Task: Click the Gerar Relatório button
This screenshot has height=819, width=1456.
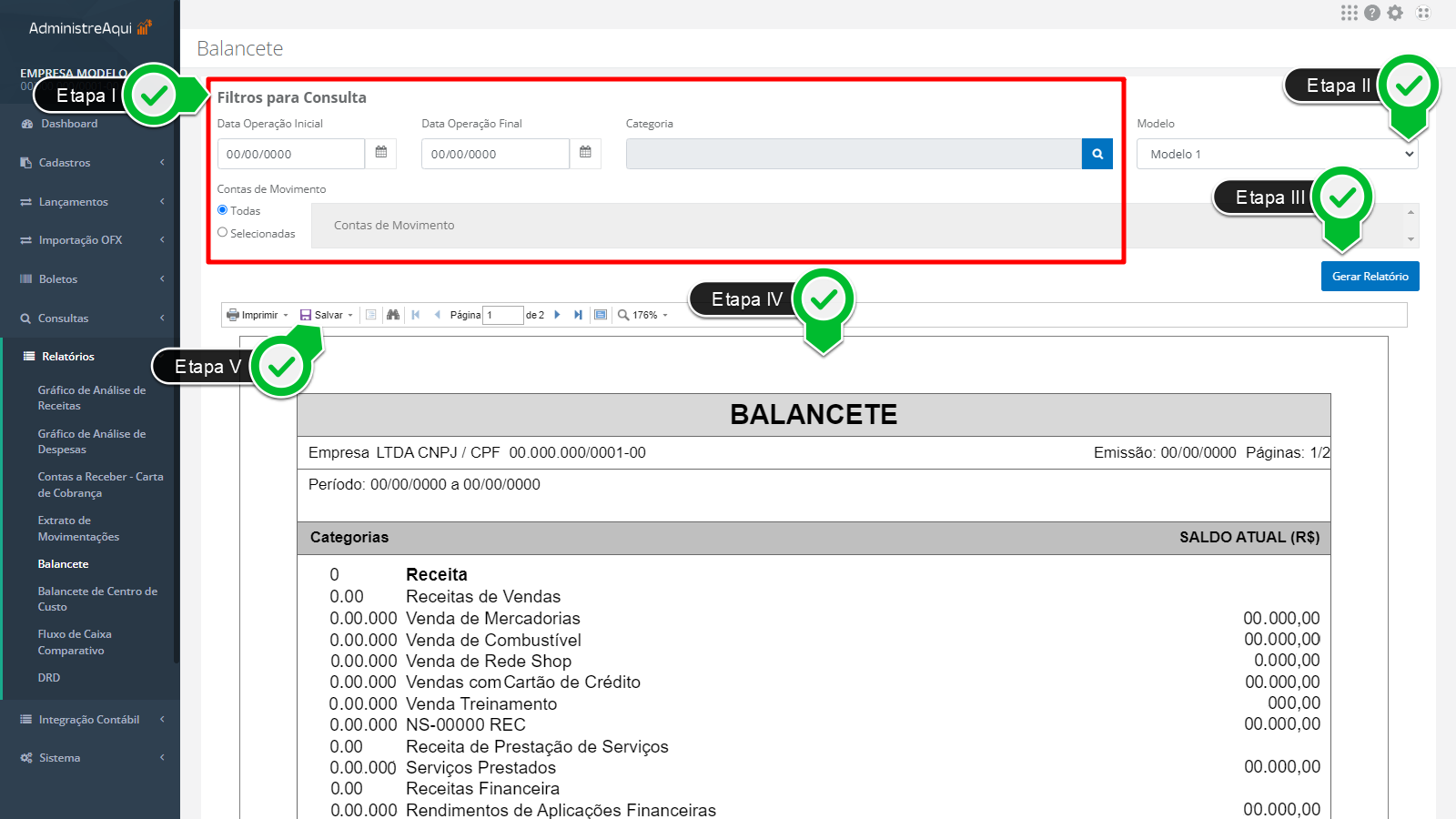Action: 1370,277
